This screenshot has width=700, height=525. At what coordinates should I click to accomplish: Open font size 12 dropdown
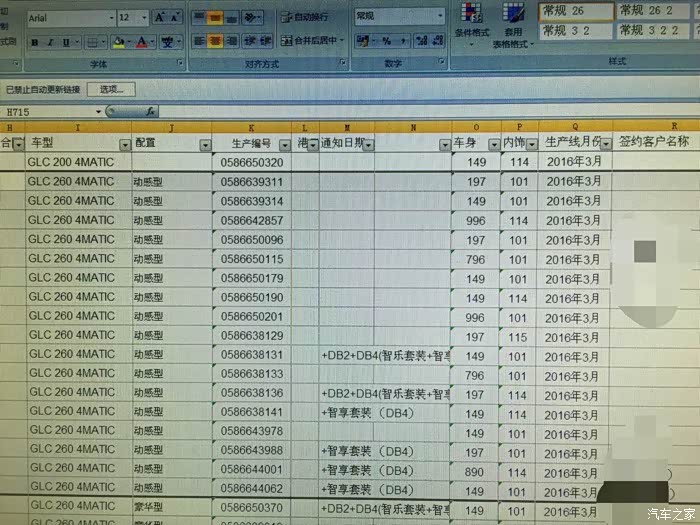[144, 18]
